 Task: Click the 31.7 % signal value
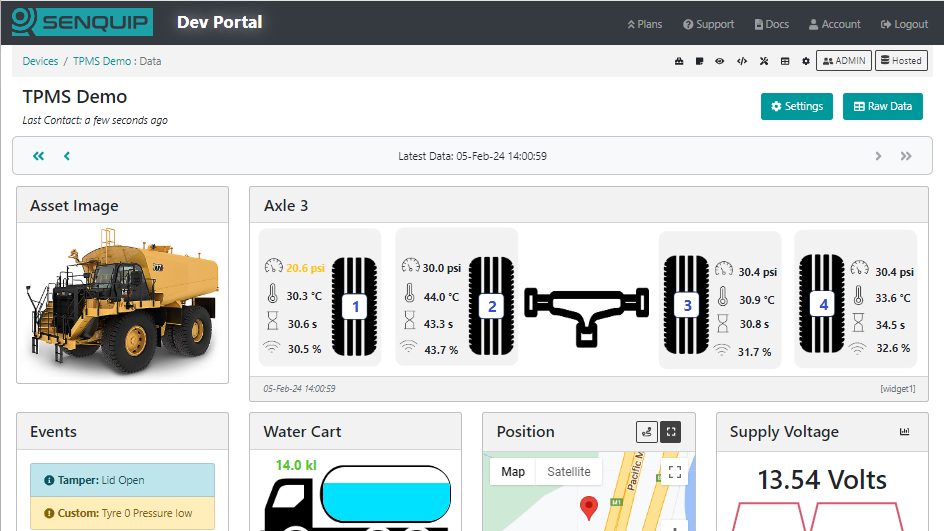pyautogui.click(x=754, y=352)
